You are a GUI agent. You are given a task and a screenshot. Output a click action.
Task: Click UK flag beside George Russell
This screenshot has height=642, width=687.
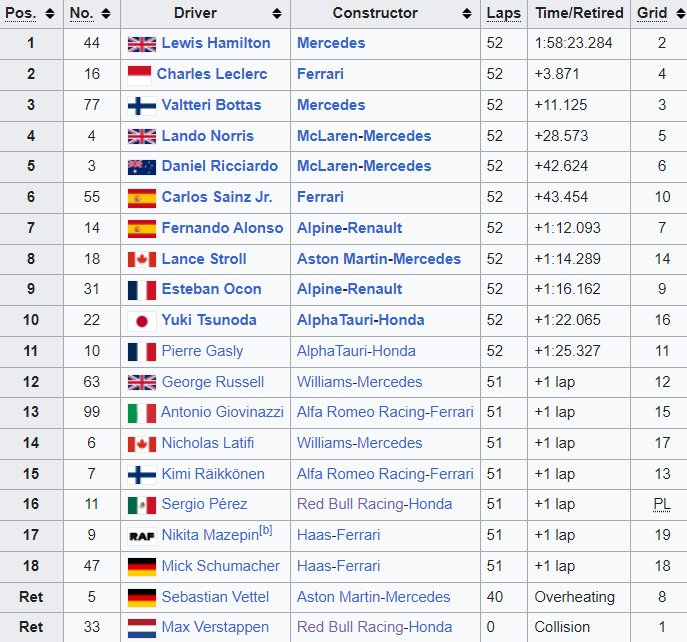tap(142, 382)
